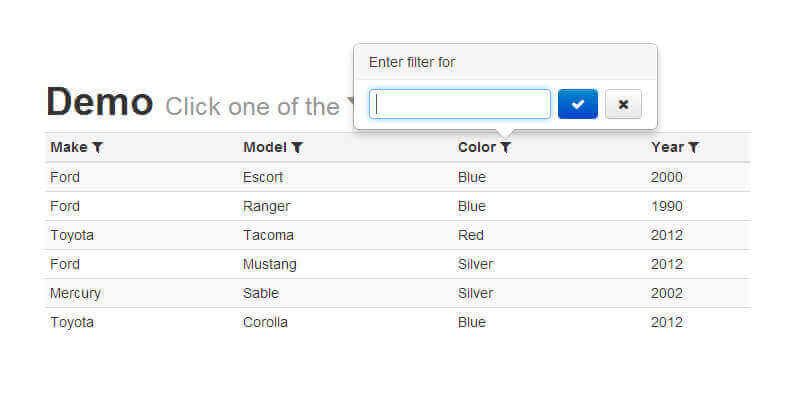This screenshot has height=400, width=800.
Task: Focus the filter text input box
Action: coord(460,104)
